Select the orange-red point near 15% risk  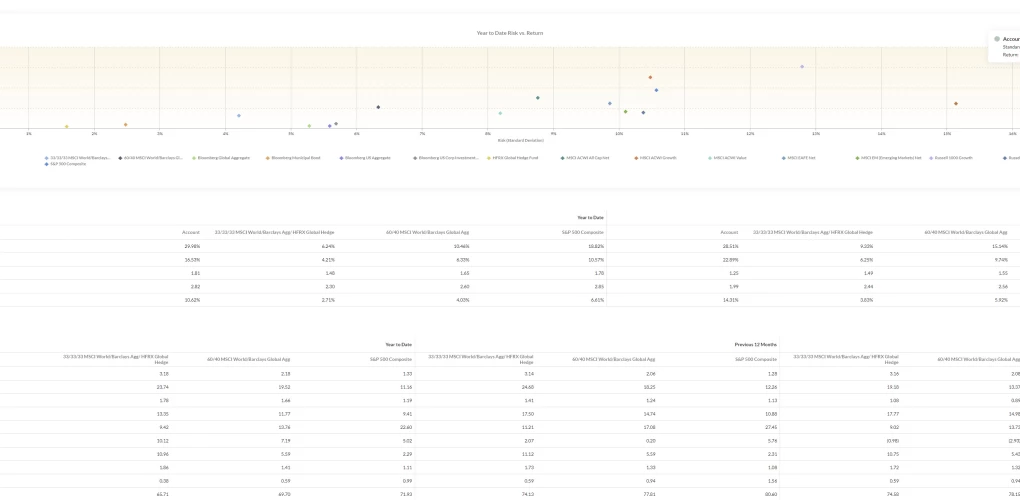point(956,103)
